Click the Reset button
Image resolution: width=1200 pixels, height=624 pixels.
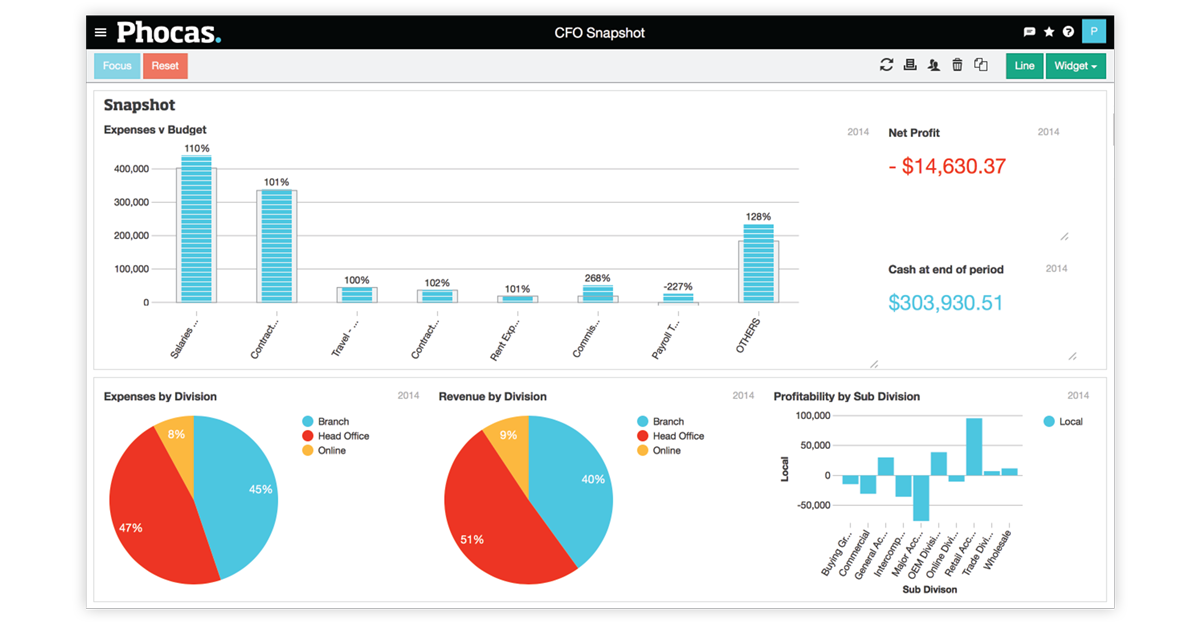tap(165, 65)
